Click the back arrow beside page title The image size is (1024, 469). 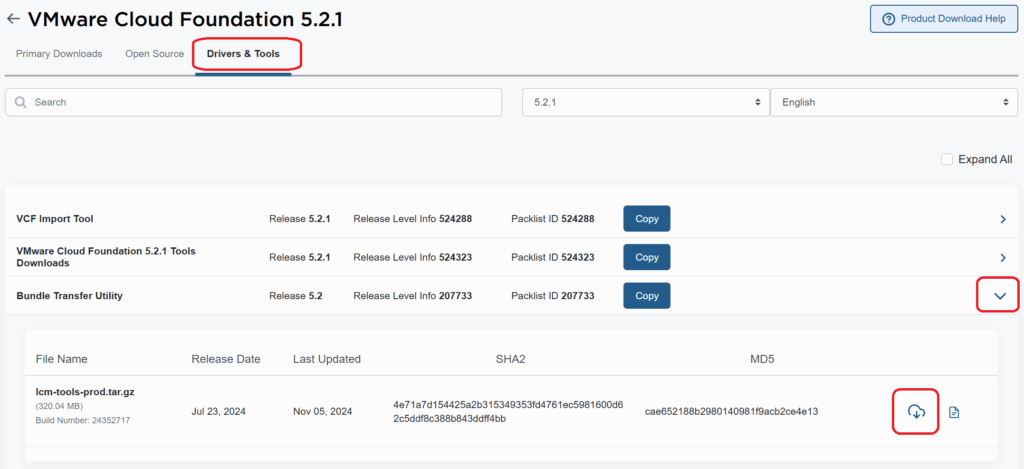13,19
